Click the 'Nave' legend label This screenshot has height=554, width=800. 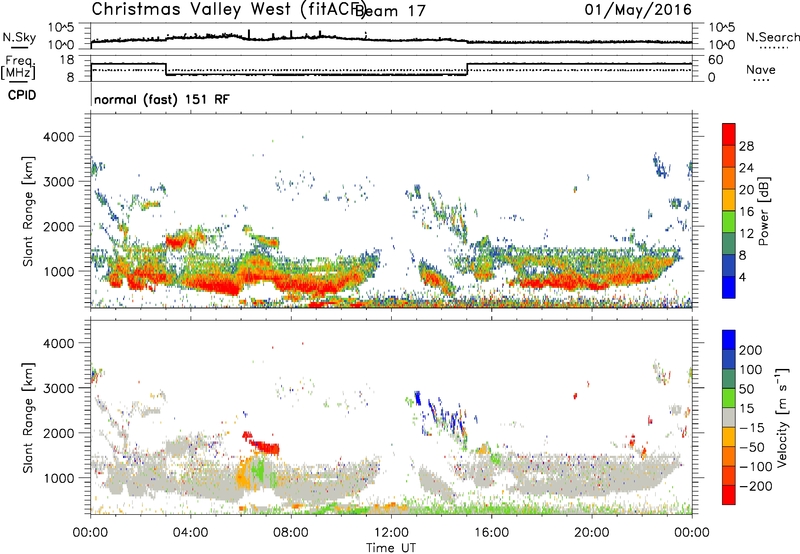(761, 69)
